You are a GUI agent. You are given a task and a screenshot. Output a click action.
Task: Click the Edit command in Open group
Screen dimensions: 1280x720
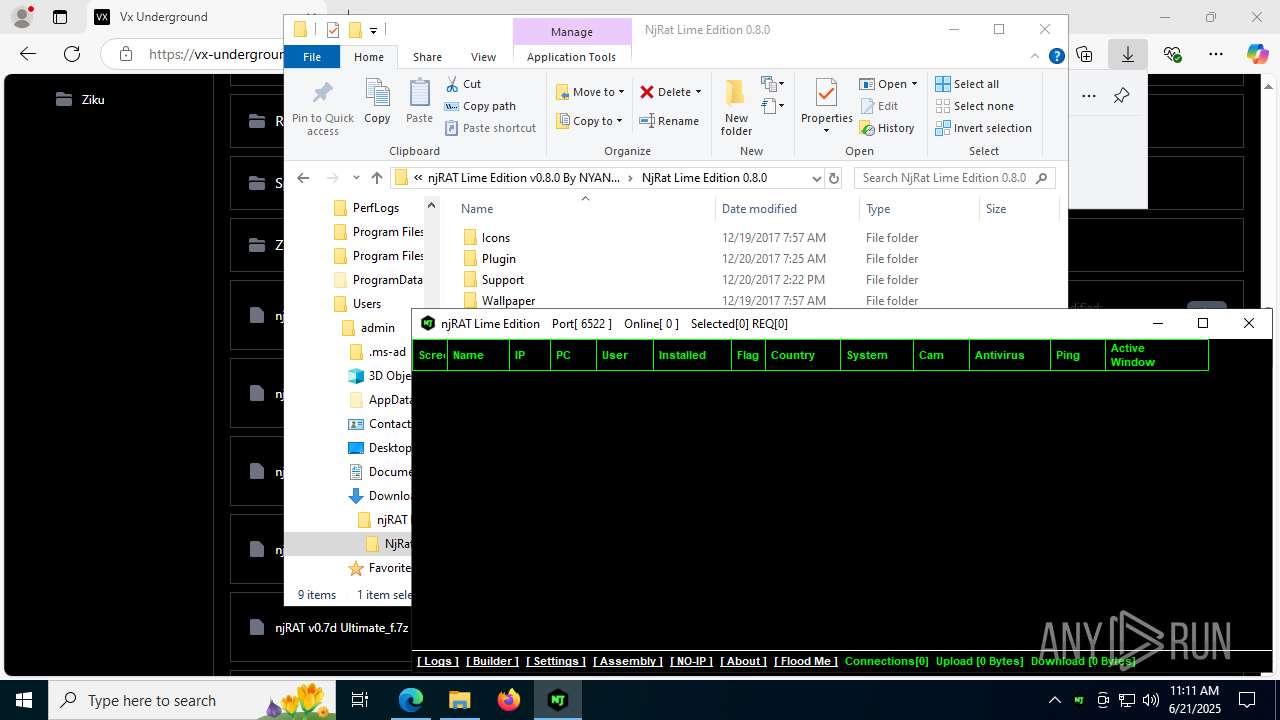pos(878,106)
